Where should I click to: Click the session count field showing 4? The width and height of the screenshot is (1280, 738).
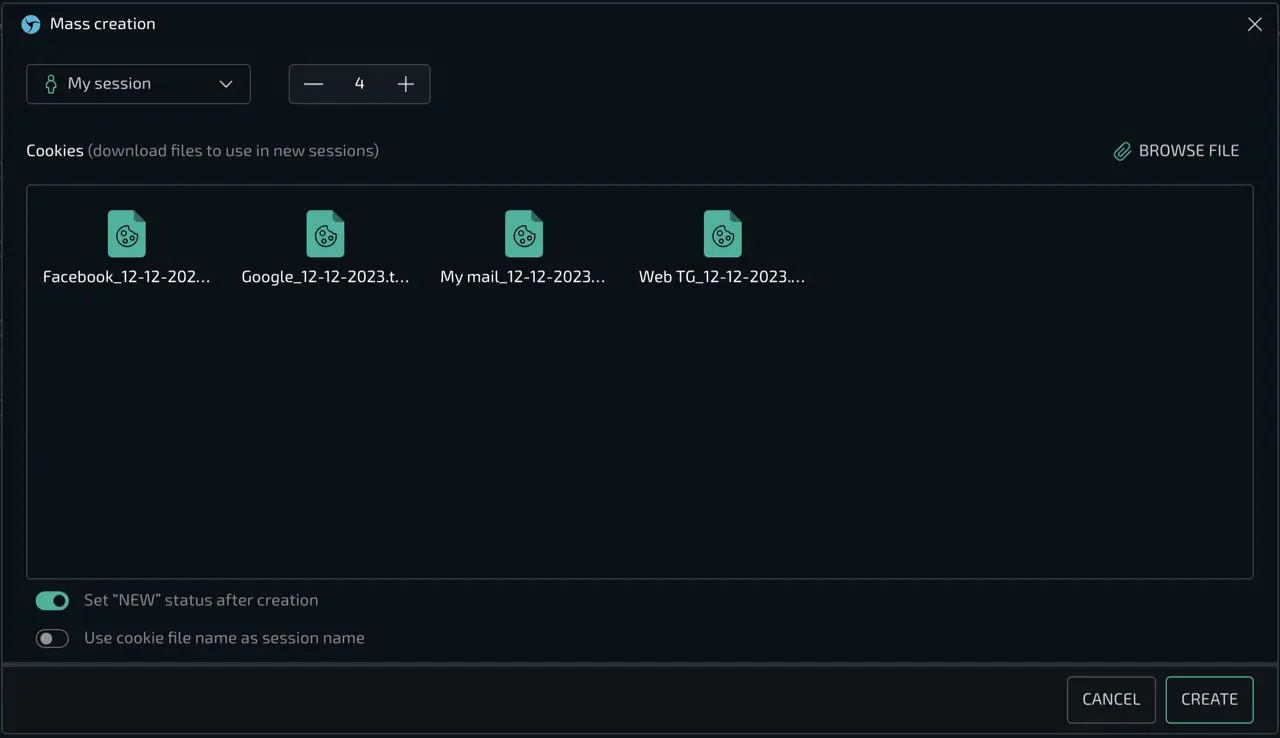coord(359,84)
